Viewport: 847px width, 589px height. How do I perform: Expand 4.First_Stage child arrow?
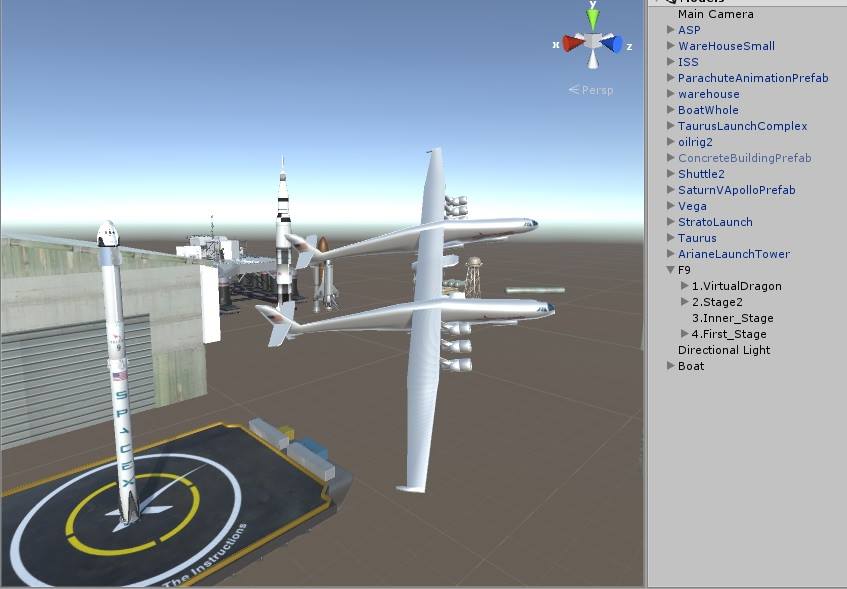(x=684, y=333)
